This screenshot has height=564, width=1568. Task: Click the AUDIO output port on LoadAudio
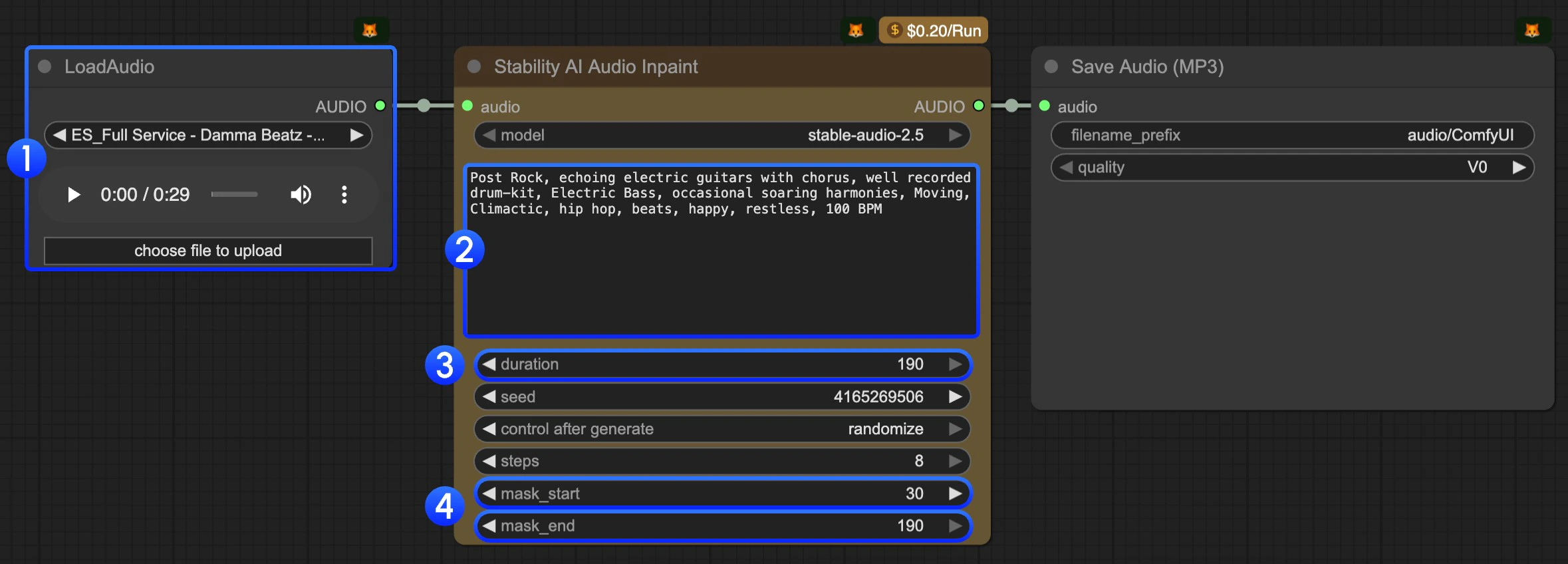[380, 106]
